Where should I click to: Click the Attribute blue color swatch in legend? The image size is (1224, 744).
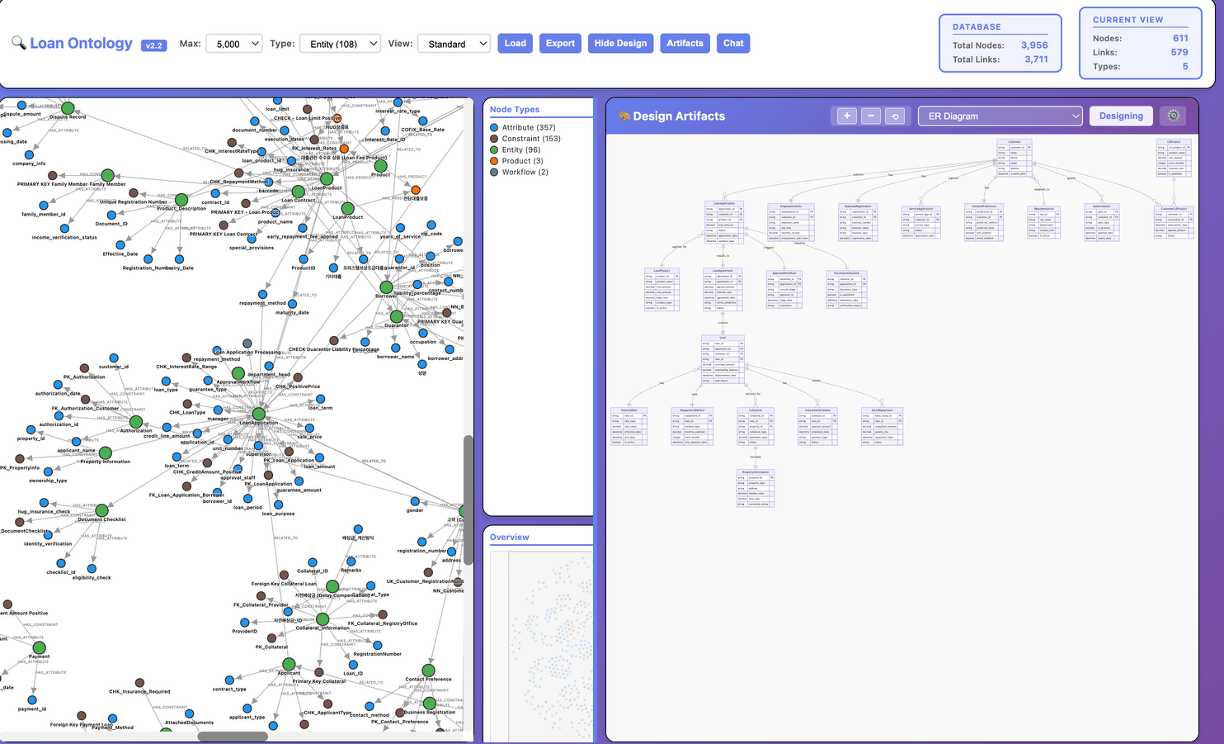494,128
